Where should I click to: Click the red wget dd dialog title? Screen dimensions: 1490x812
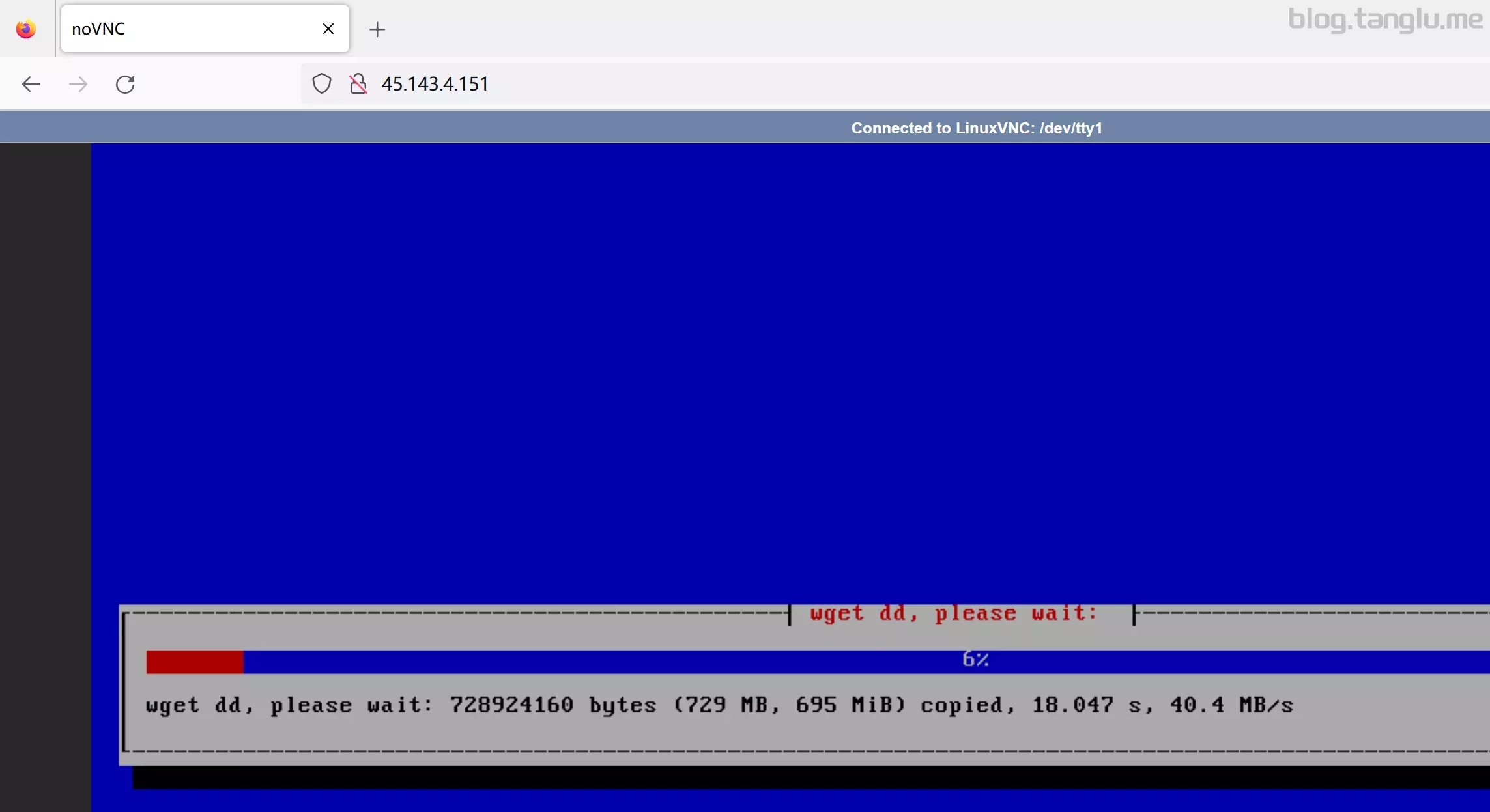click(x=954, y=613)
